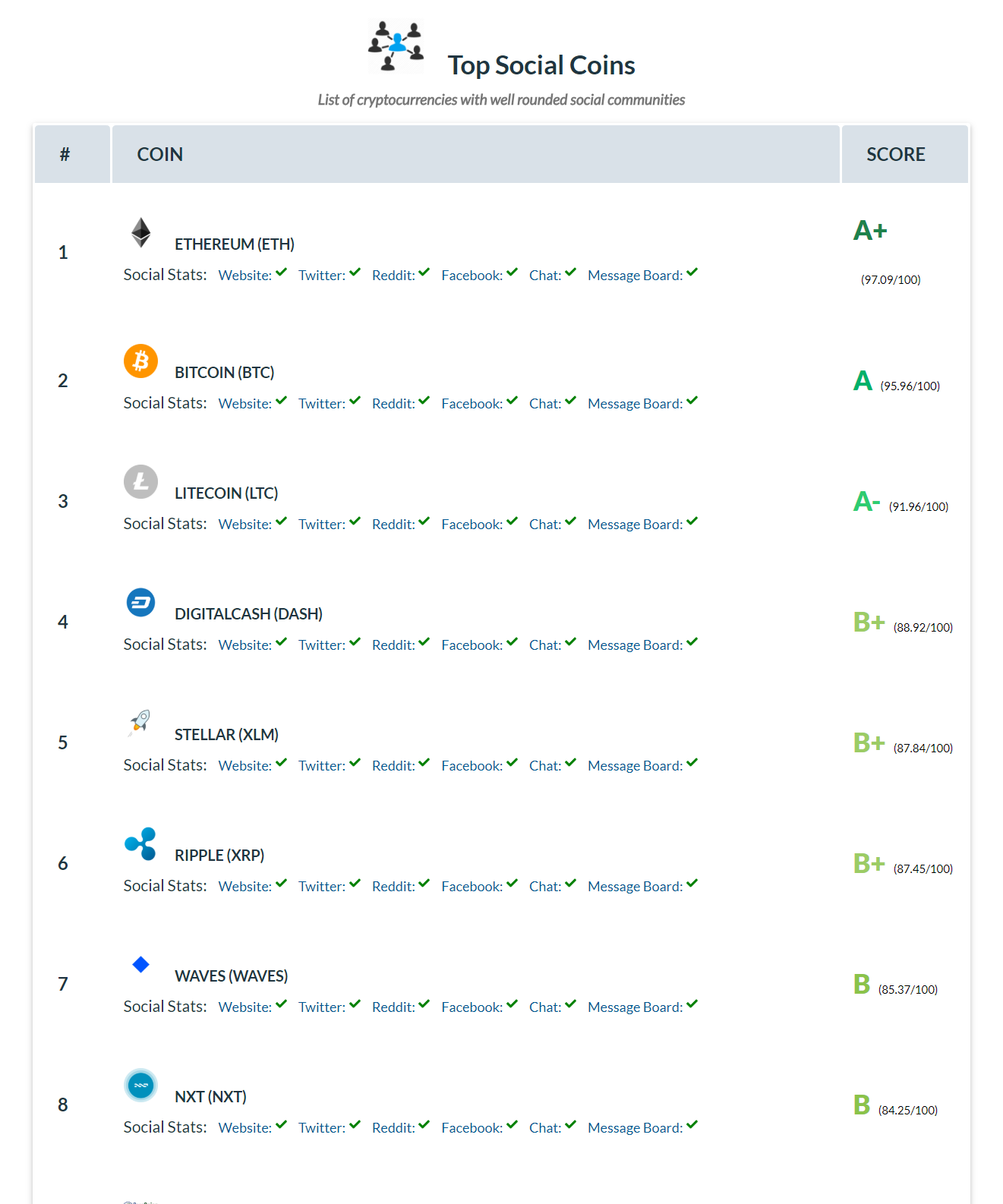Open RIPPLE (XRP) coin page
The height and width of the screenshot is (1204, 1003).
pos(219,856)
